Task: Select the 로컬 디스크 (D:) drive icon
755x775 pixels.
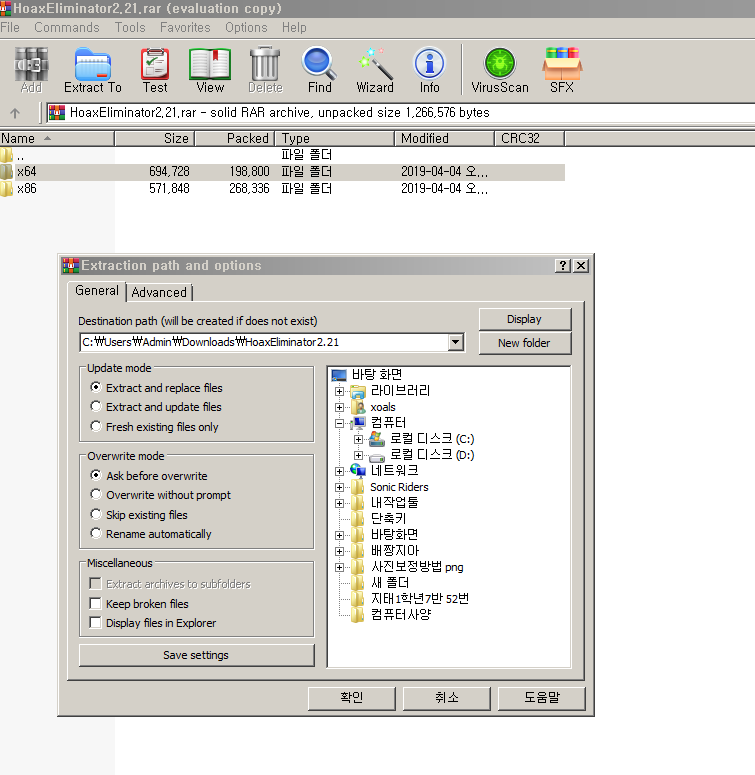Action: 377,456
